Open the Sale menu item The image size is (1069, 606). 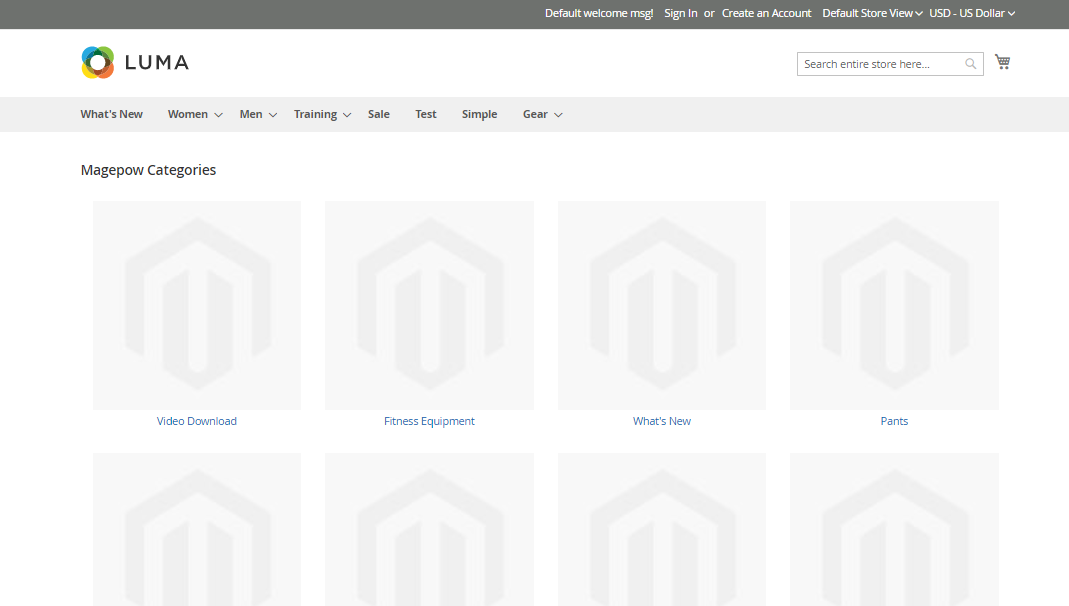(x=379, y=114)
